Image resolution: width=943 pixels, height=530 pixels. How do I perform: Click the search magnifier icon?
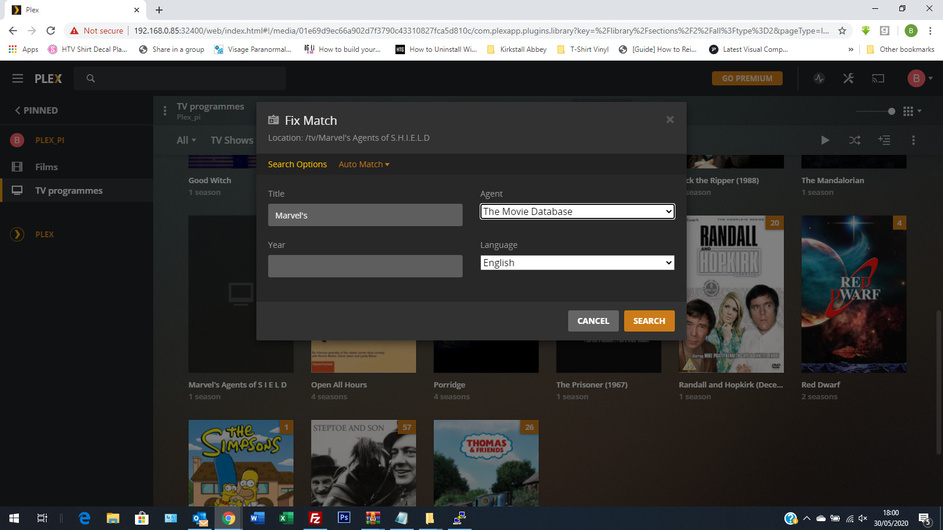coord(91,78)
